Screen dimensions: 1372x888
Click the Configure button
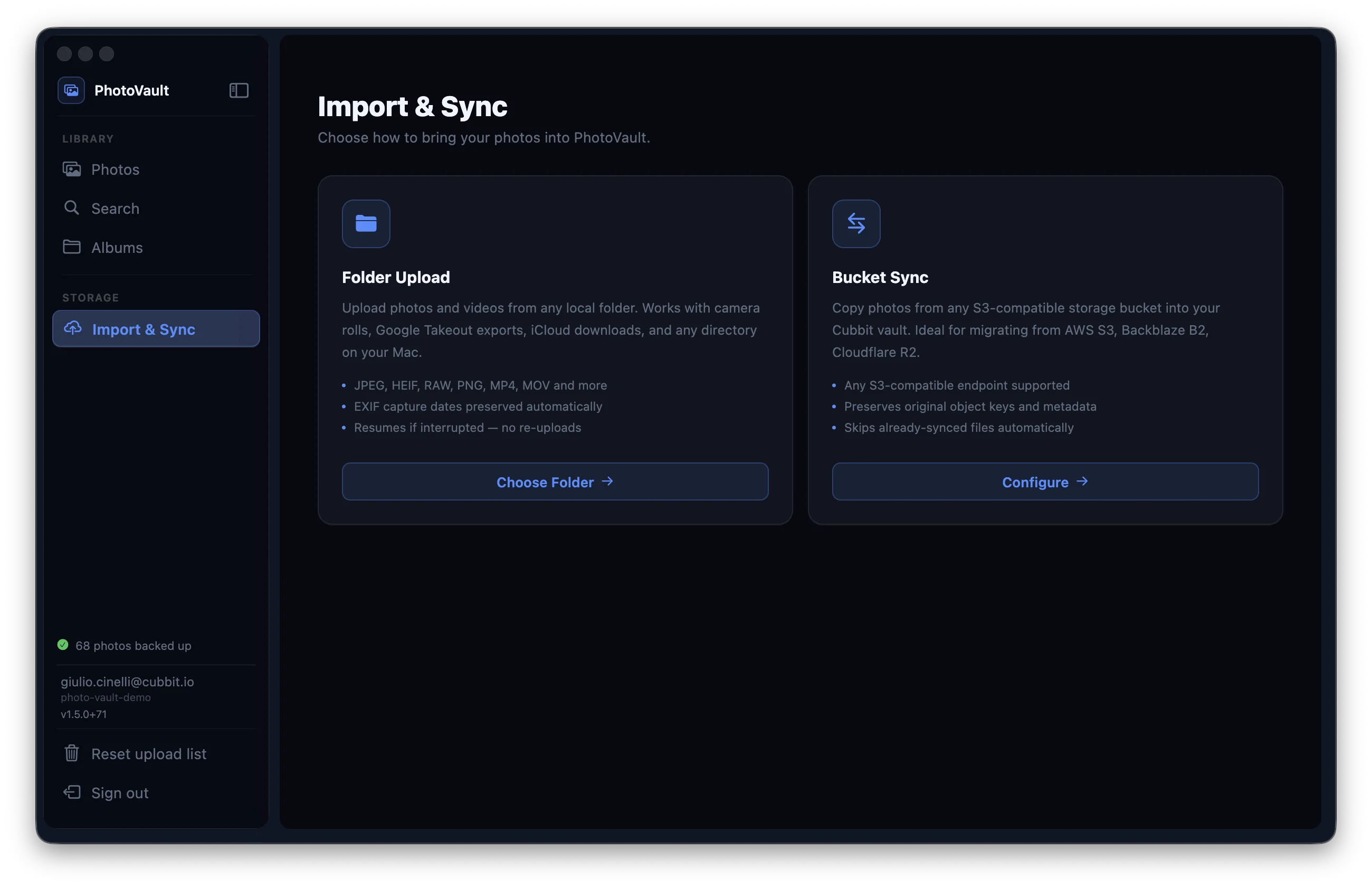(x=1045, y=481)
